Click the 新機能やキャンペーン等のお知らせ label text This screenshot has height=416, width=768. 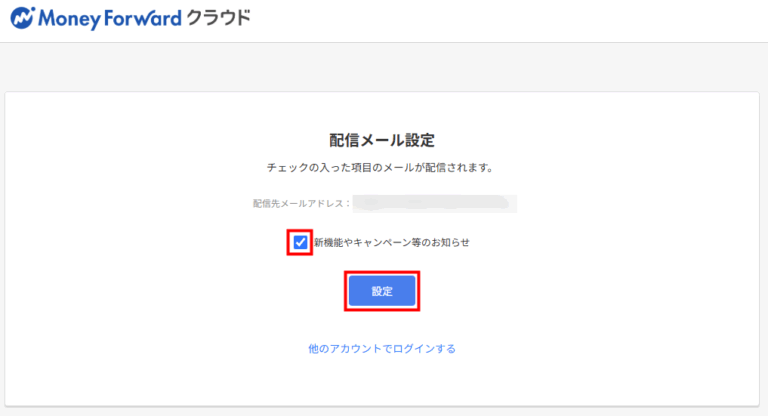(x=391, y=242)
